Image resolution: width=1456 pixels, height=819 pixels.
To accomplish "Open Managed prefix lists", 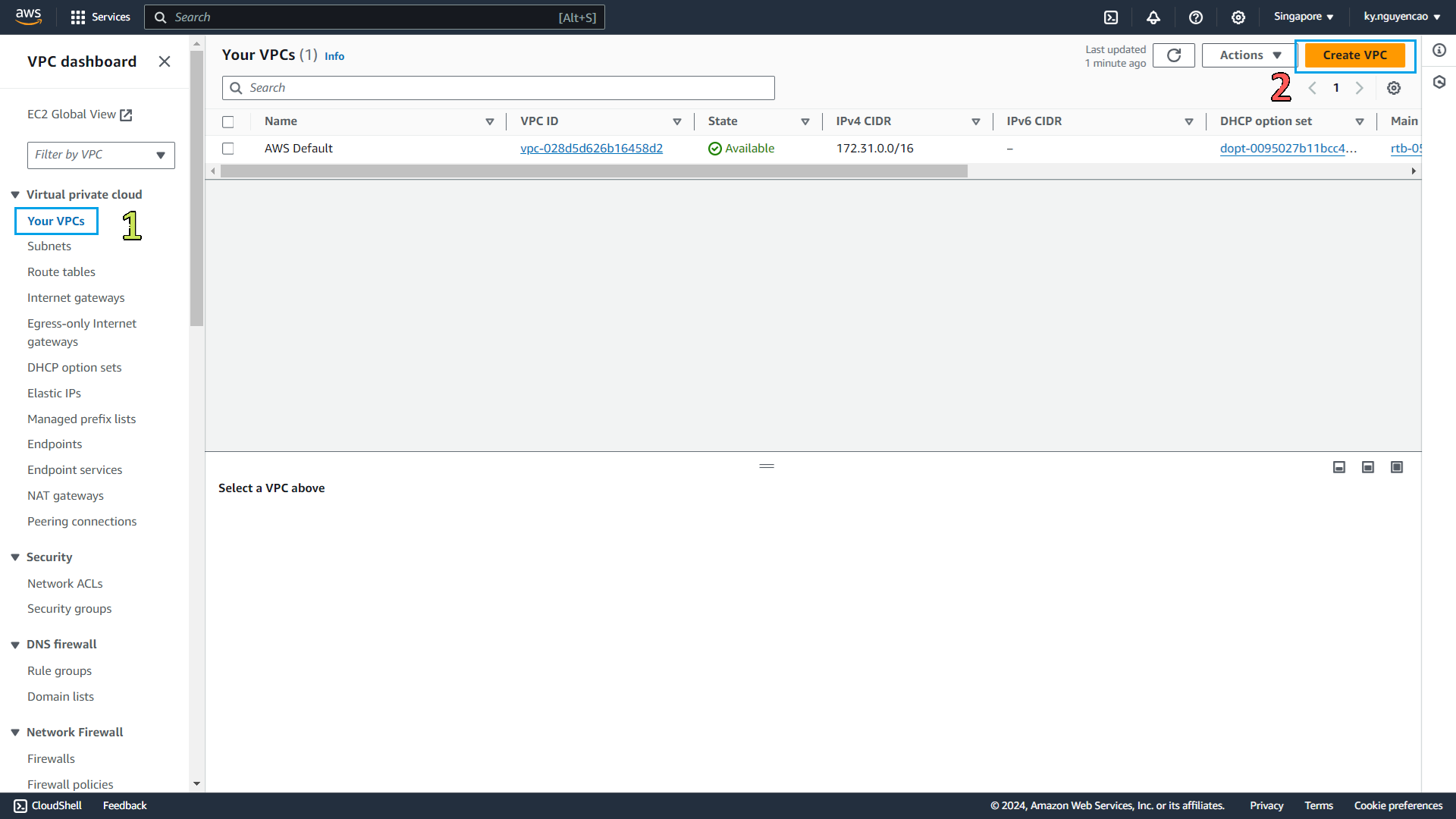I will pos(81,419).
